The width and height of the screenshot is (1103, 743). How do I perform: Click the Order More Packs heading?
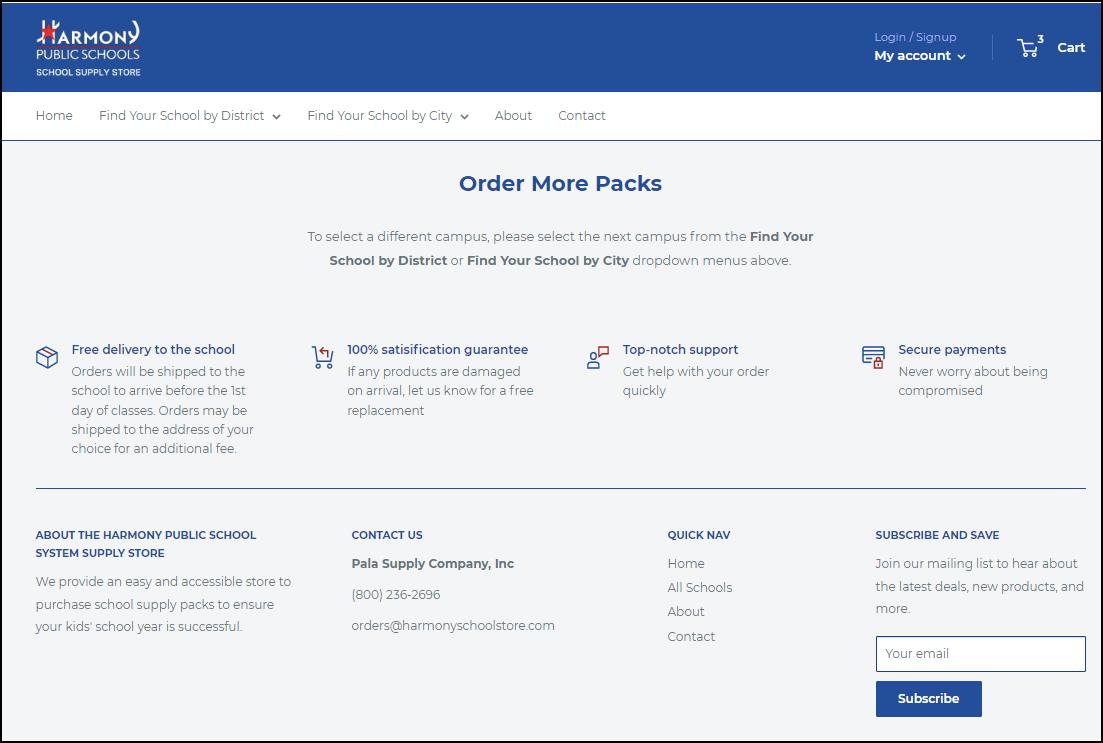(x=561, y=184)
